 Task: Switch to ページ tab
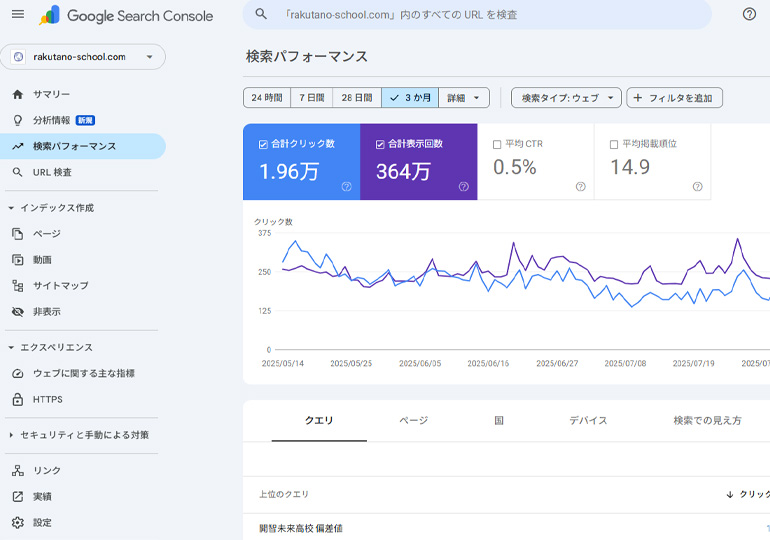413,421
